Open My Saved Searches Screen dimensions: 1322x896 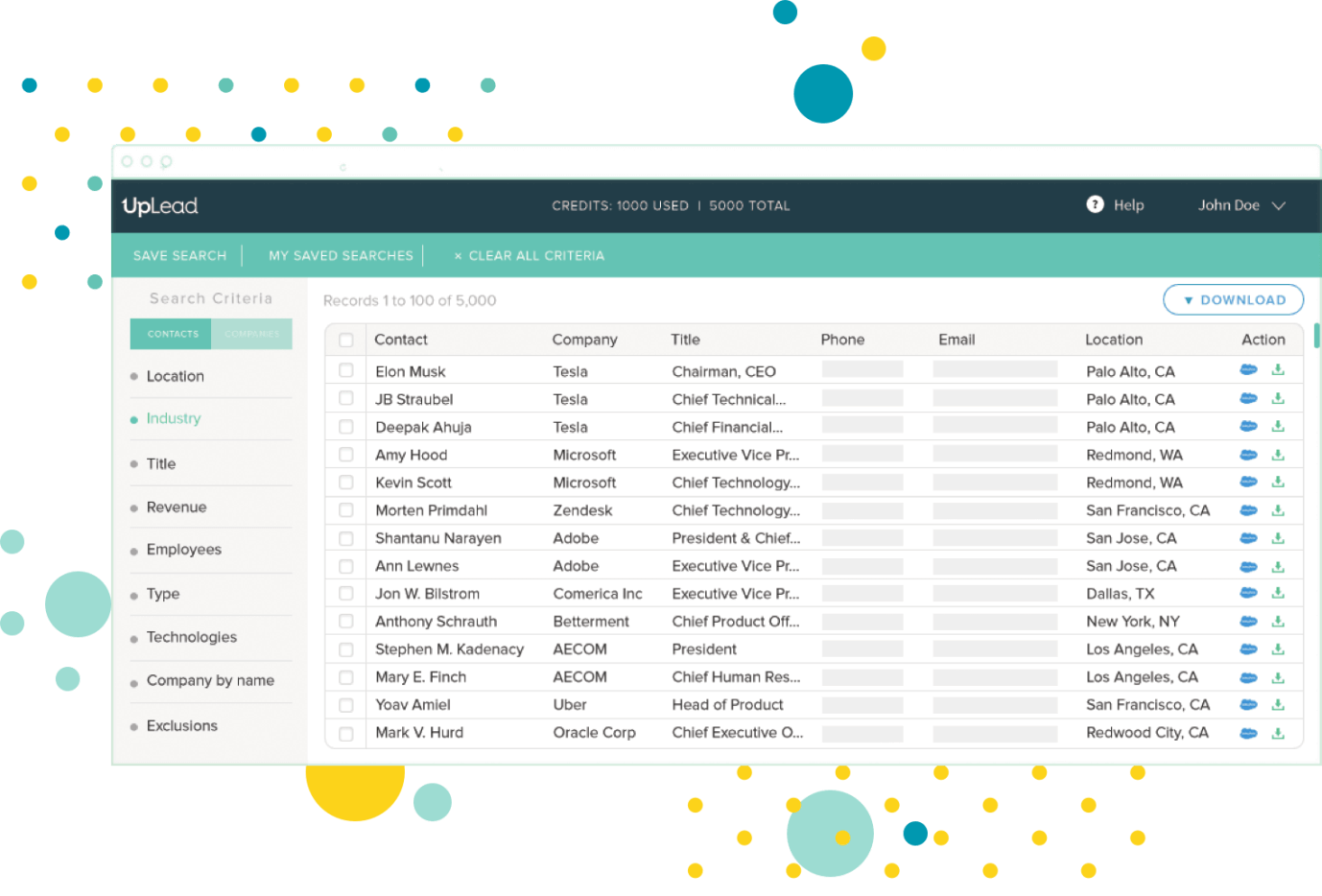click(341, 256)
